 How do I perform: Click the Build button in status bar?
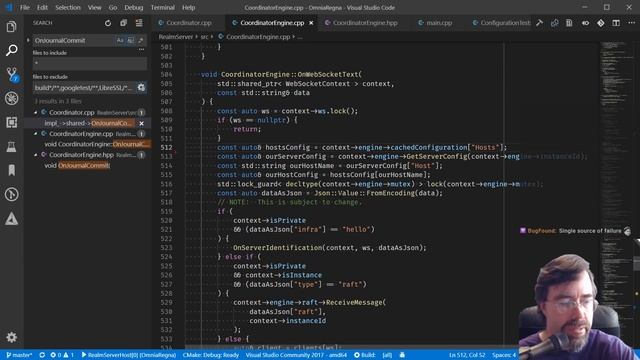tap(364, 355)
